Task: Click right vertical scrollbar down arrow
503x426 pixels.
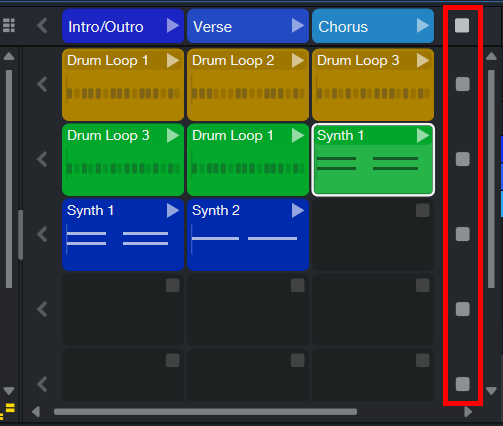Action: 491,391
